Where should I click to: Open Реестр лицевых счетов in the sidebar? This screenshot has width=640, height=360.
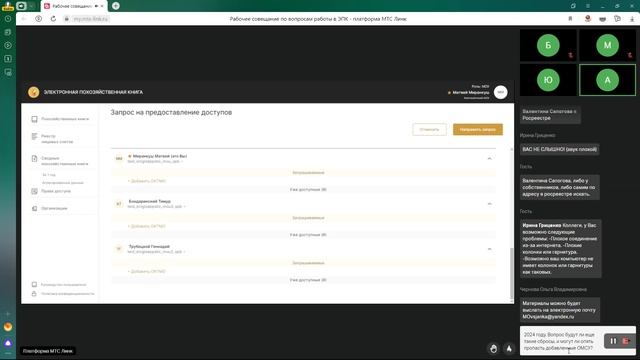[57, 139]
